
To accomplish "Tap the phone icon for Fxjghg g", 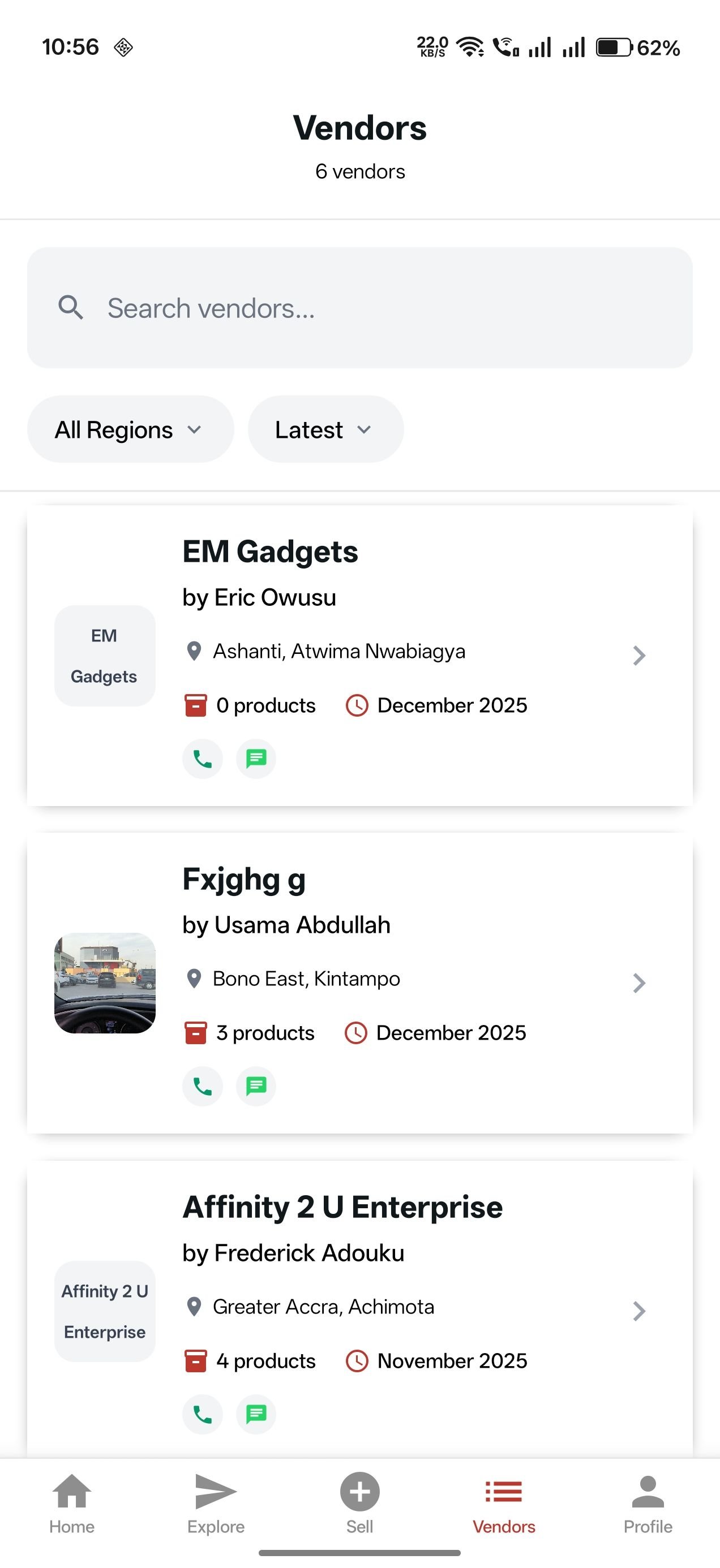I will 202,1086.
